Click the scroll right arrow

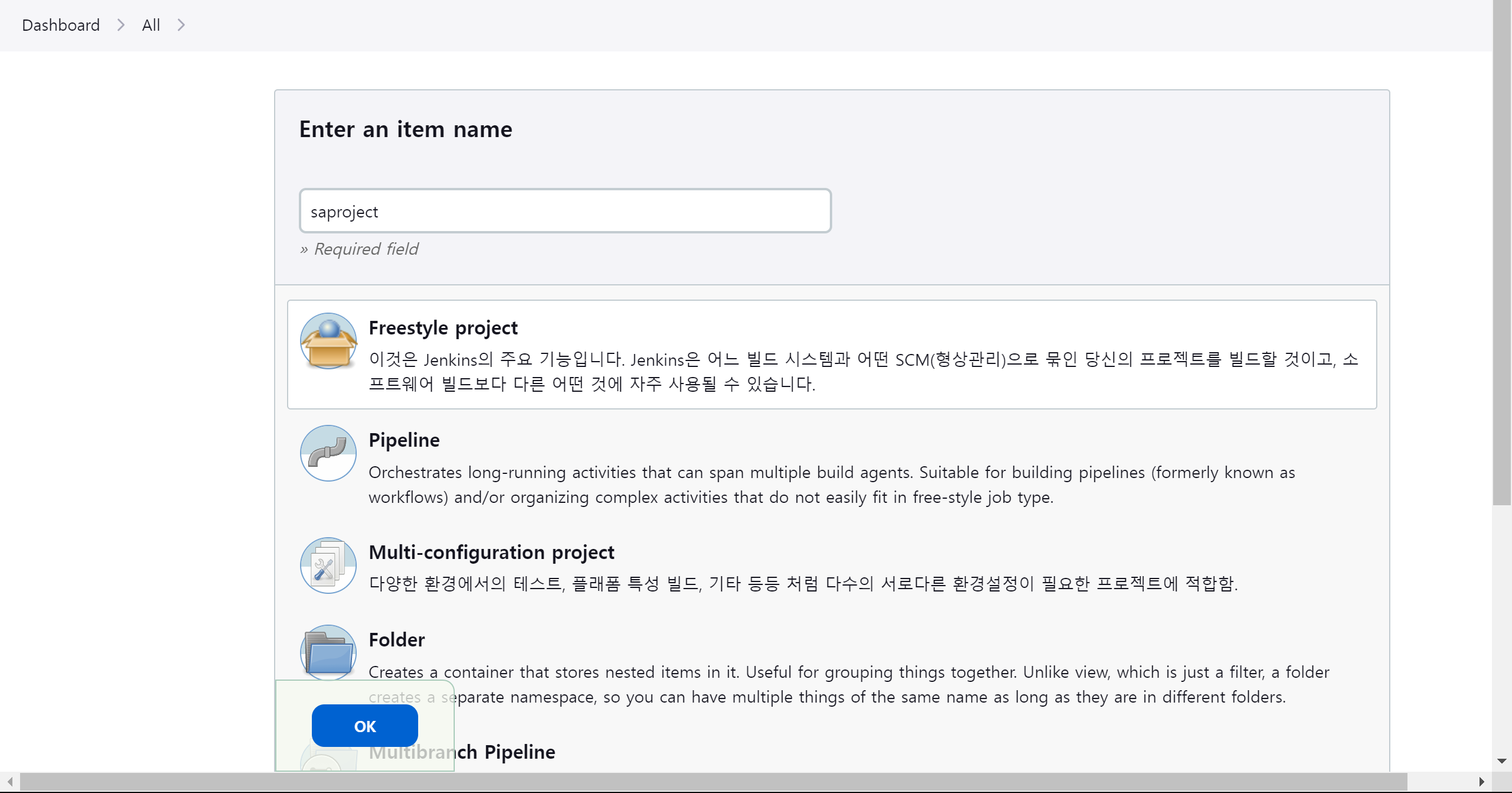point(1481,781)
